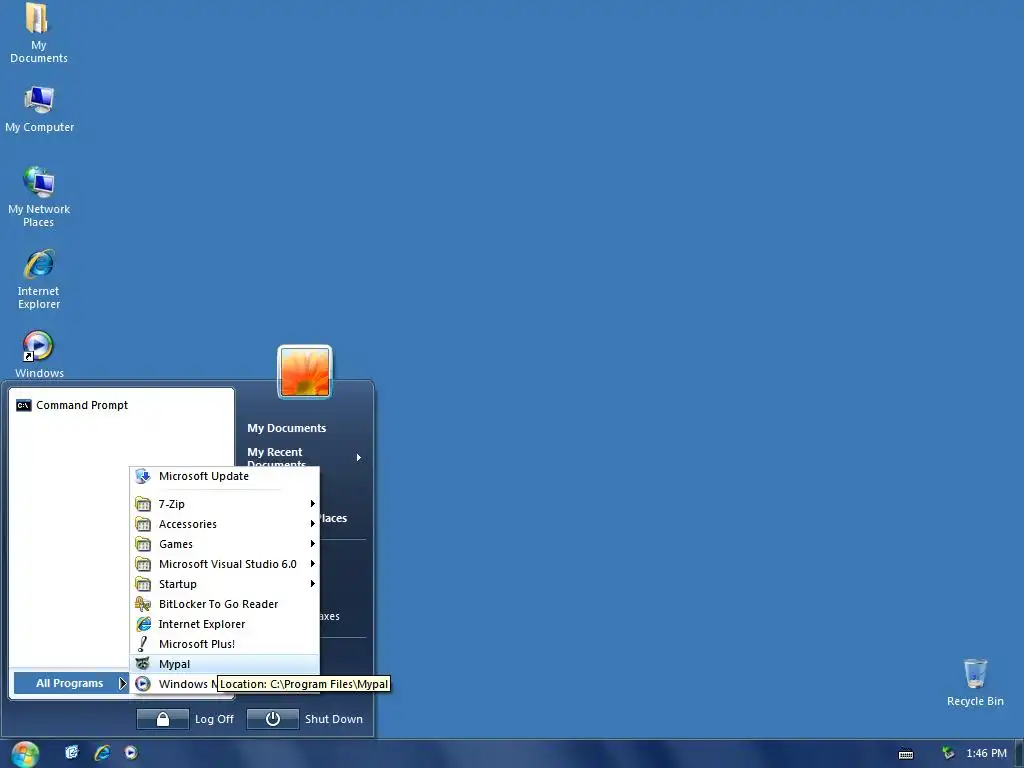Click the Microsoft Update icon
The image size is (1024, 768).
coord(143,476)
